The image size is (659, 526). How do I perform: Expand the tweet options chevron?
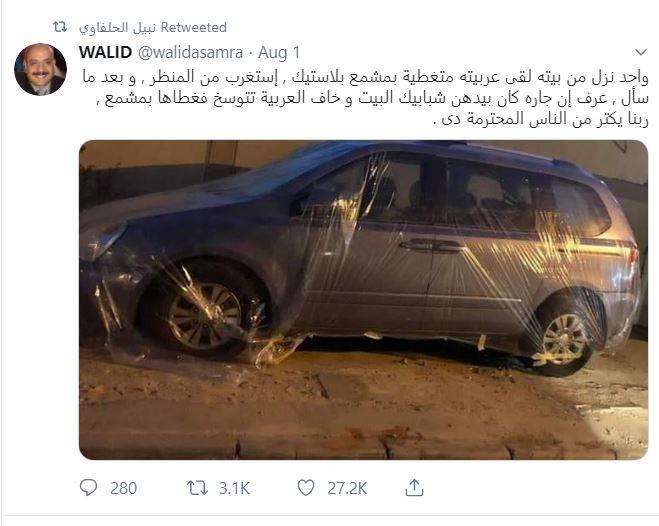641,53
